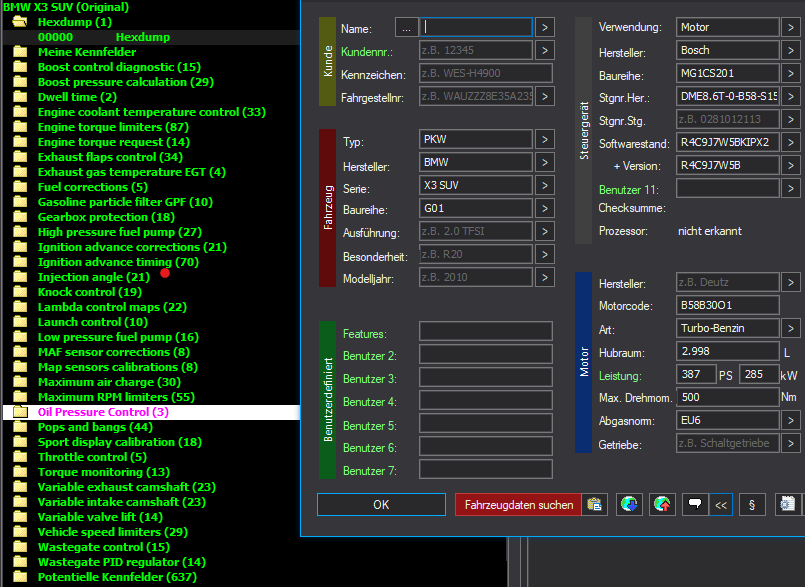Open the arrow list beside Abgasnorm EU6

(791, 421)
